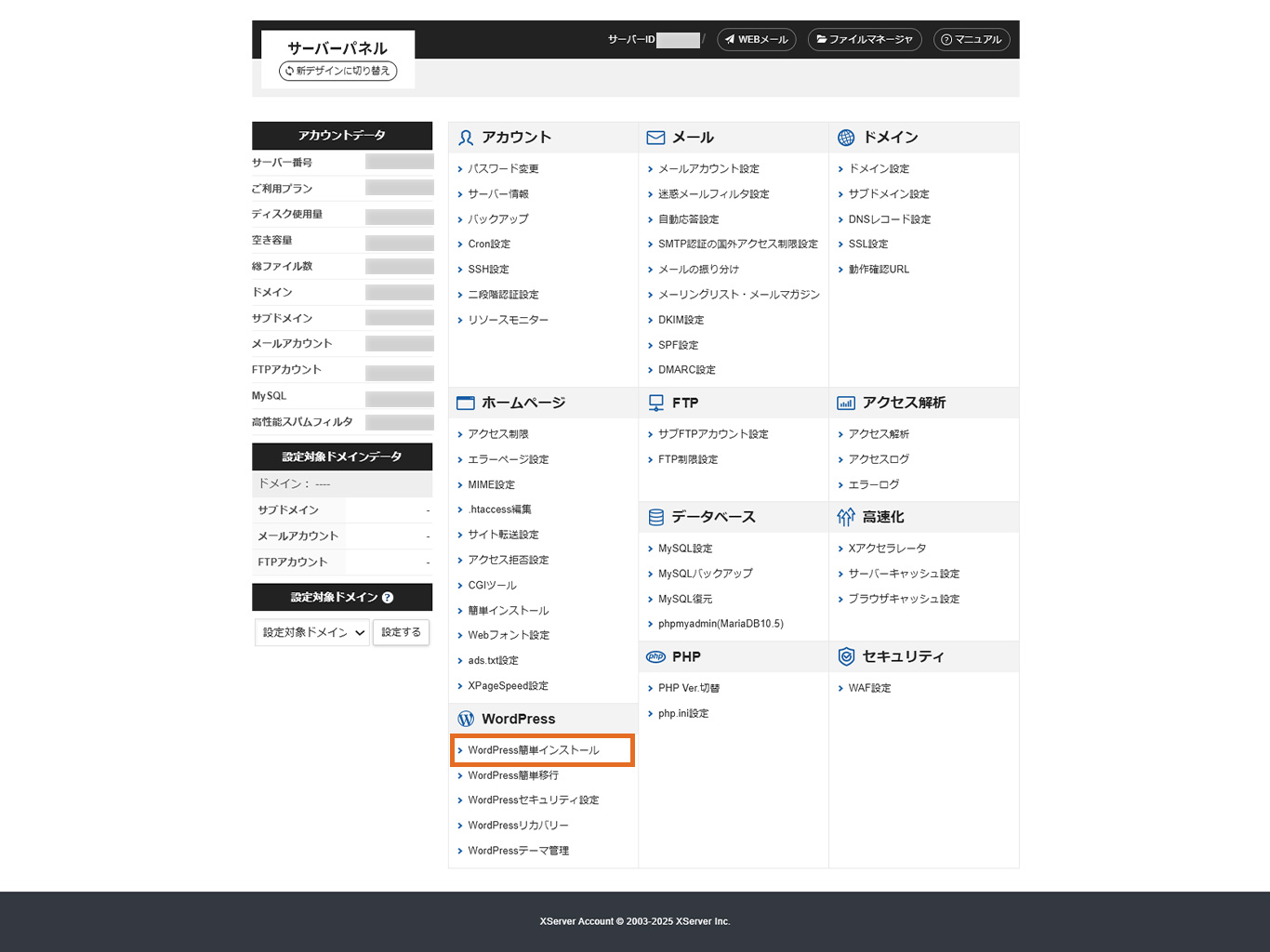Click the サーバーパネル title logo

[337, 48]
